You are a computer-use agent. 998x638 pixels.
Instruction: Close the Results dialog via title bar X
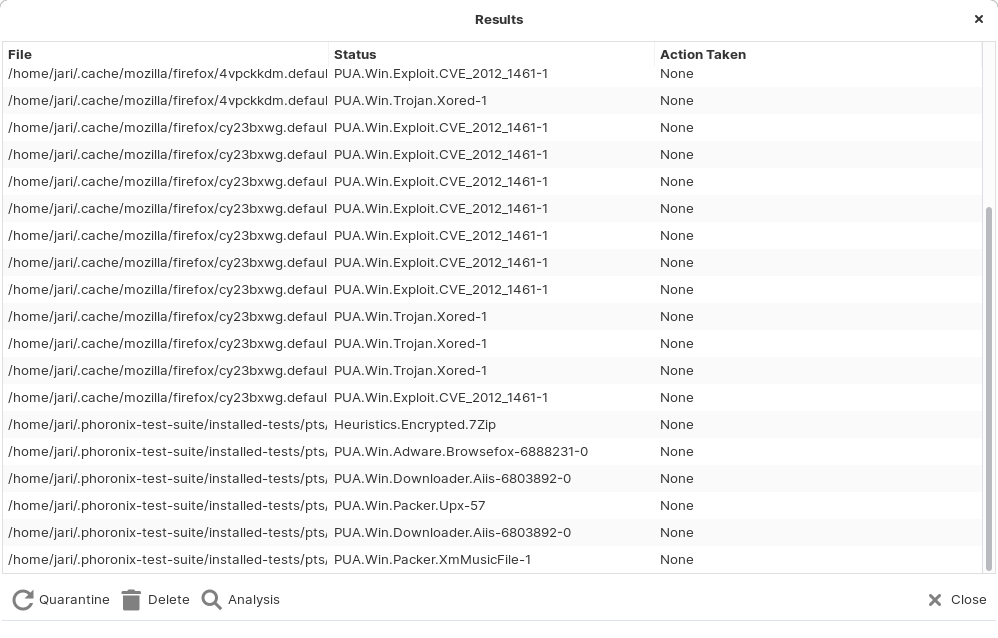click(978, 19)
